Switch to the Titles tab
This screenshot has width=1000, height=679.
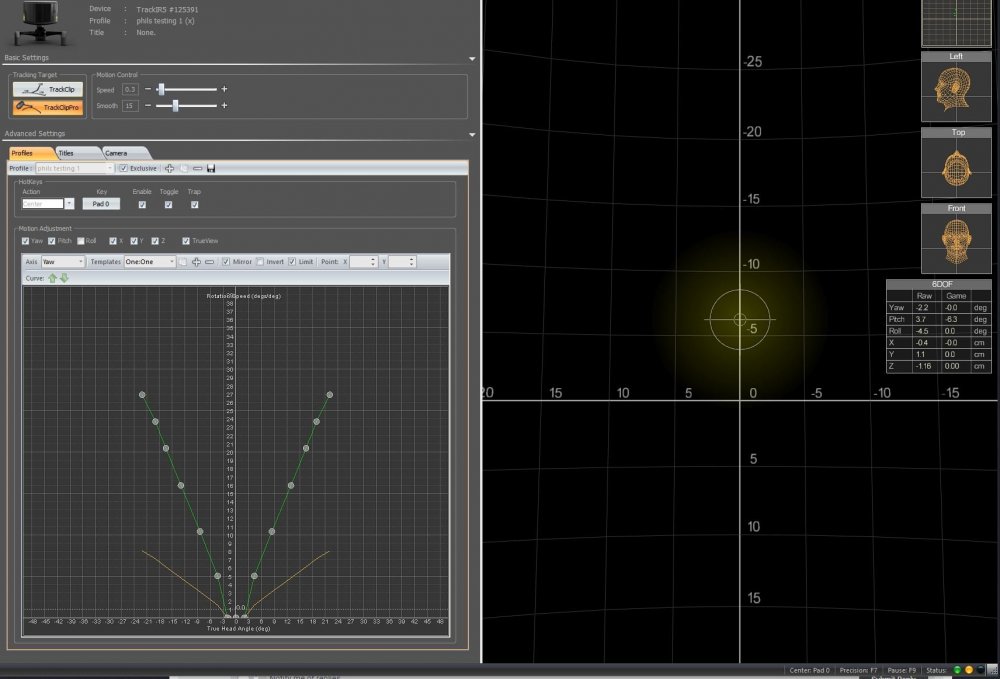click(66, 153)
